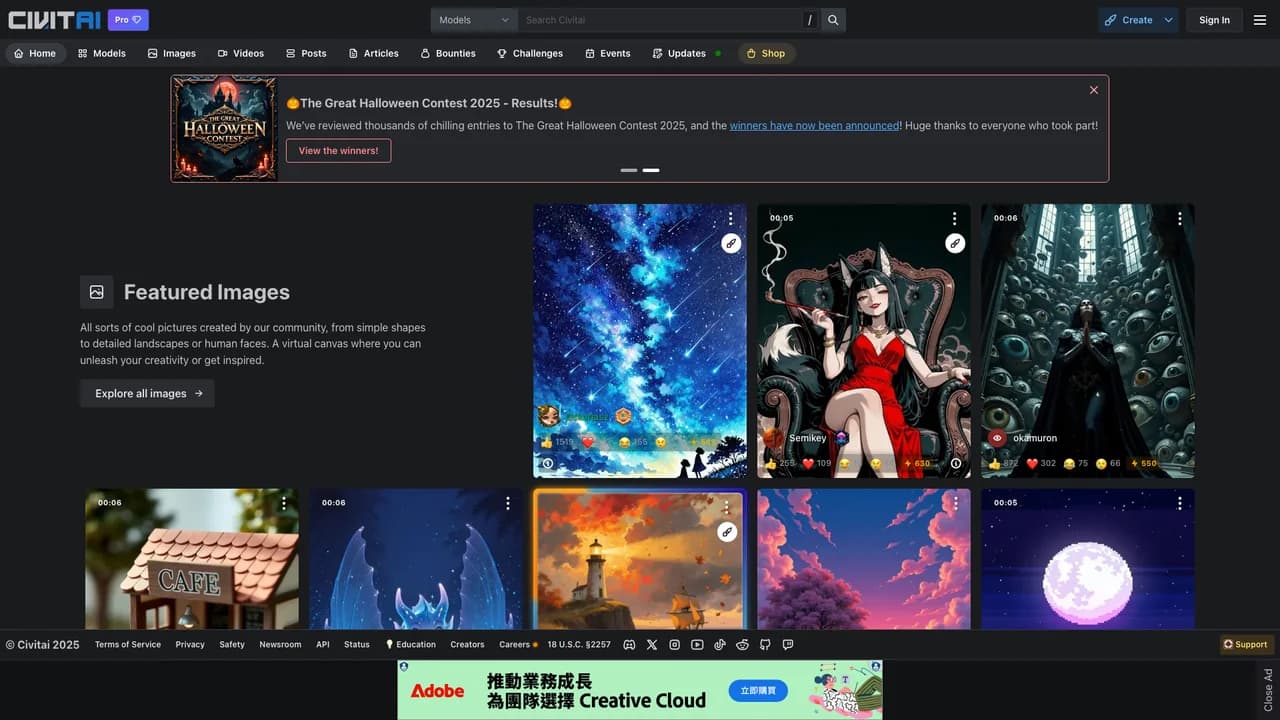
Task: Go to the Models tab
Action: tap(102, 53)
